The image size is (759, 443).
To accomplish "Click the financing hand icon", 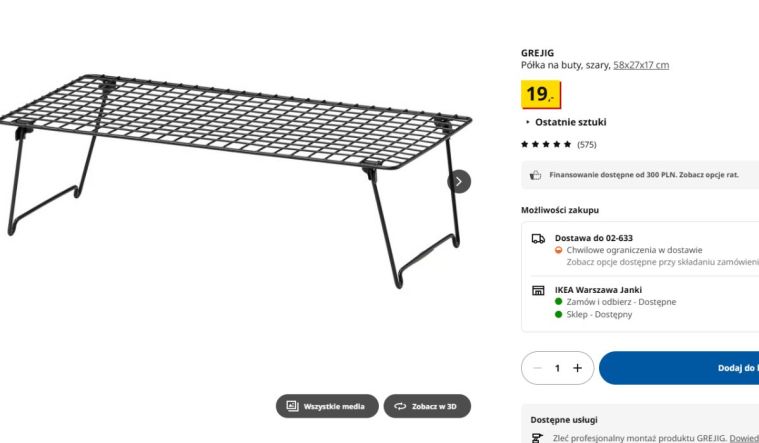I will coord(536,174).
